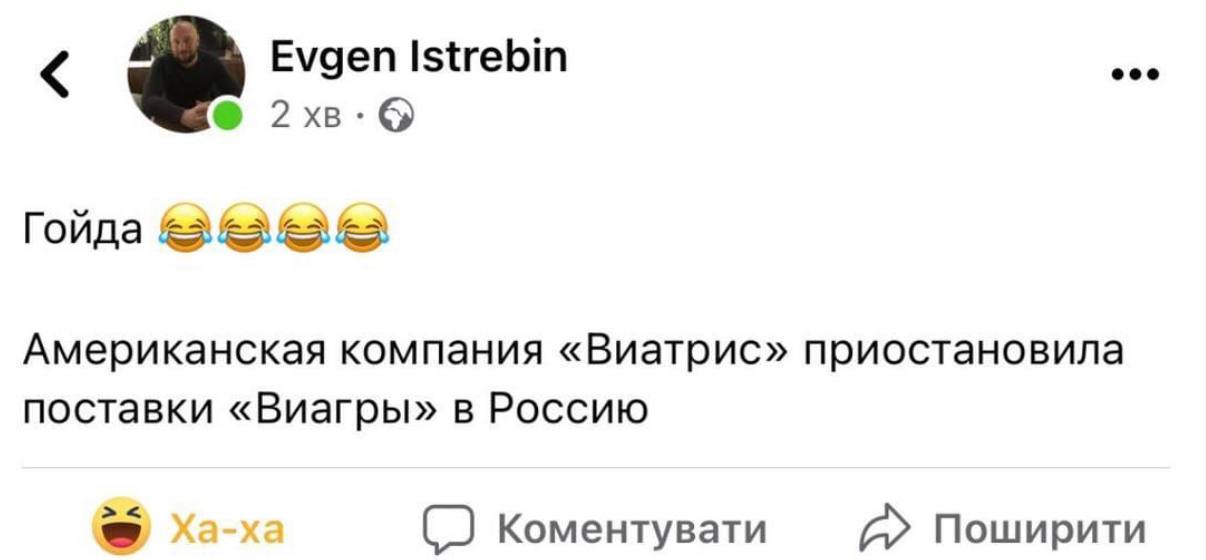
Task: Open the three-dot post options menu
Action: [1134, 74]
